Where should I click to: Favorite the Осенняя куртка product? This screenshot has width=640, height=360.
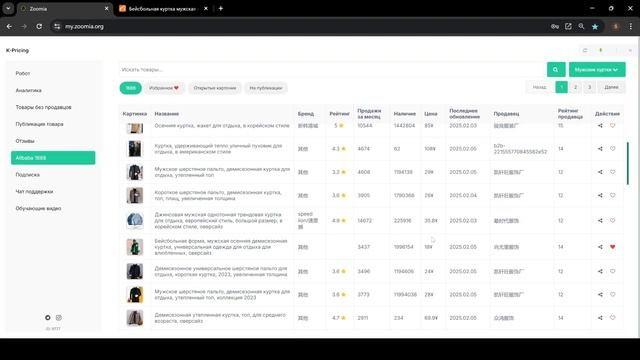click(x=613, y=126)
